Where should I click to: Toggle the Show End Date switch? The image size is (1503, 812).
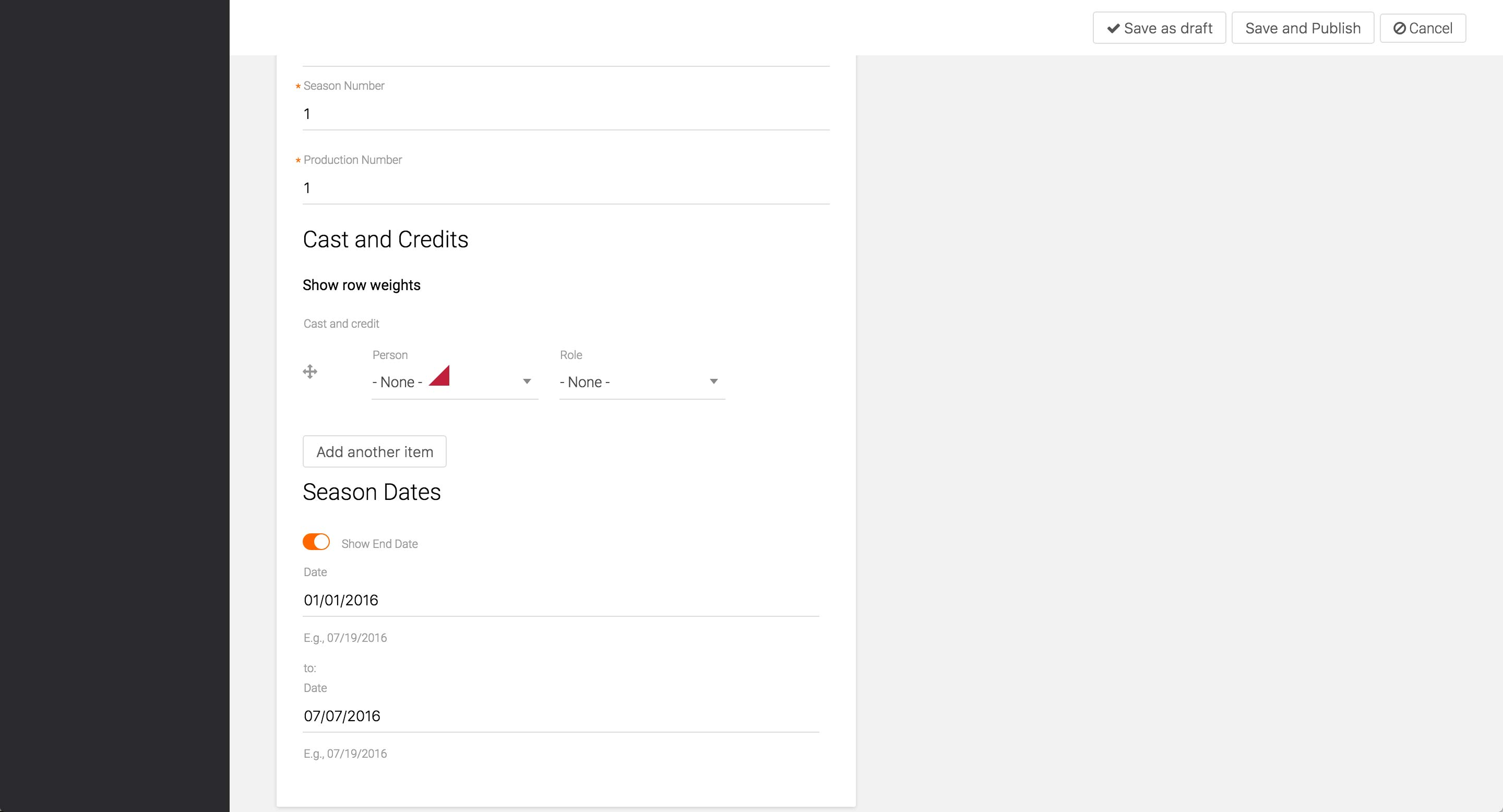point(316,542)
